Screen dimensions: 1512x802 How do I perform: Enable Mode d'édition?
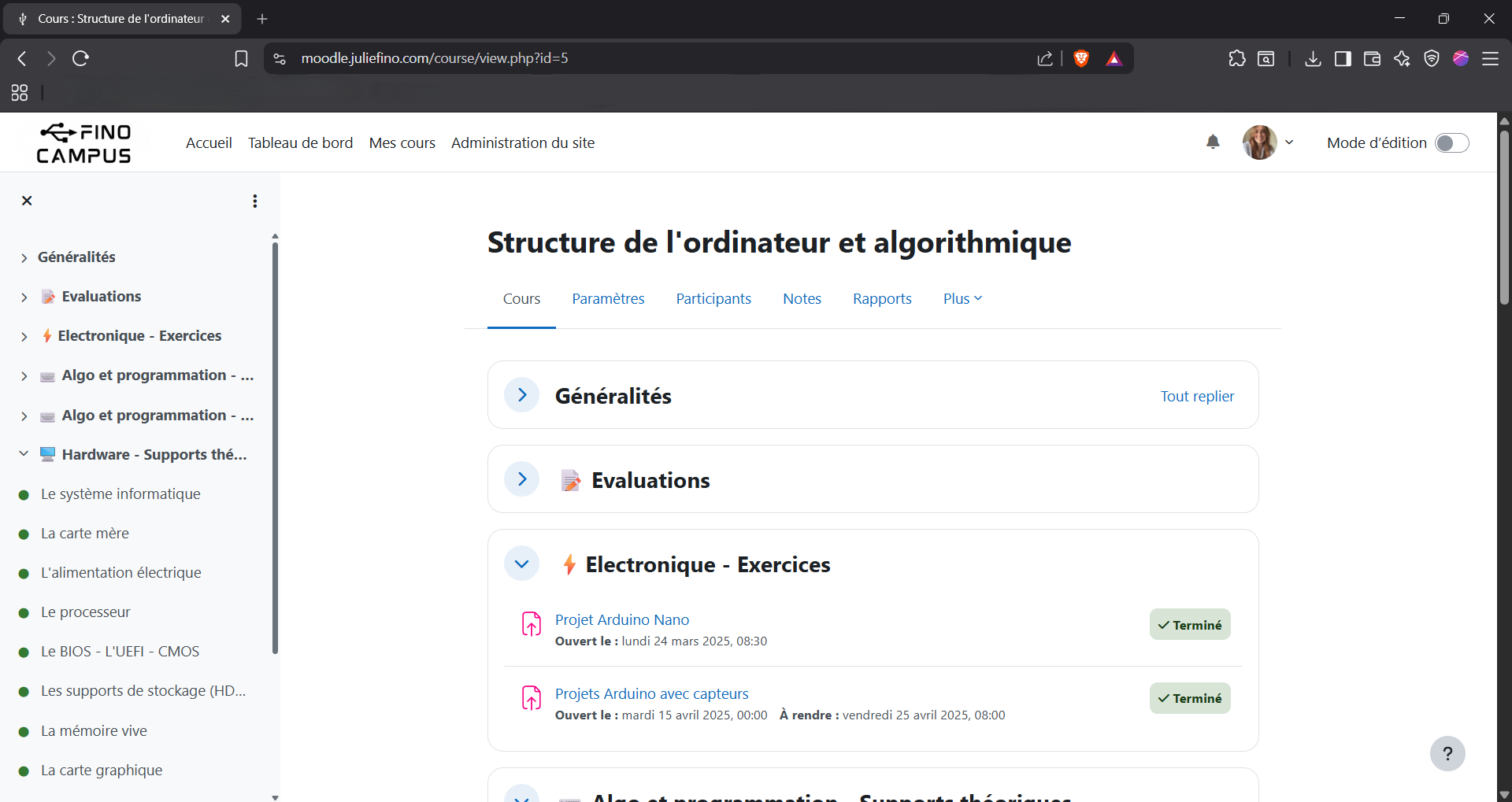1451,142
